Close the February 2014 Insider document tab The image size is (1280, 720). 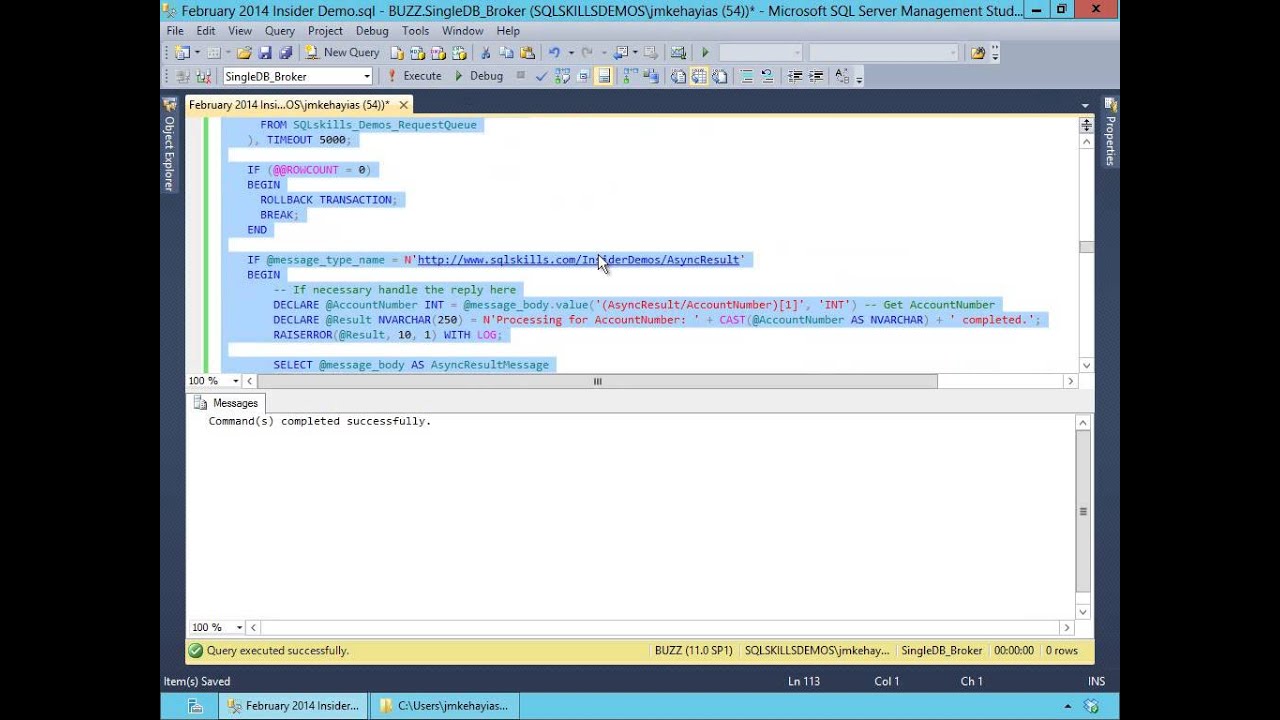tap(404, 105)
